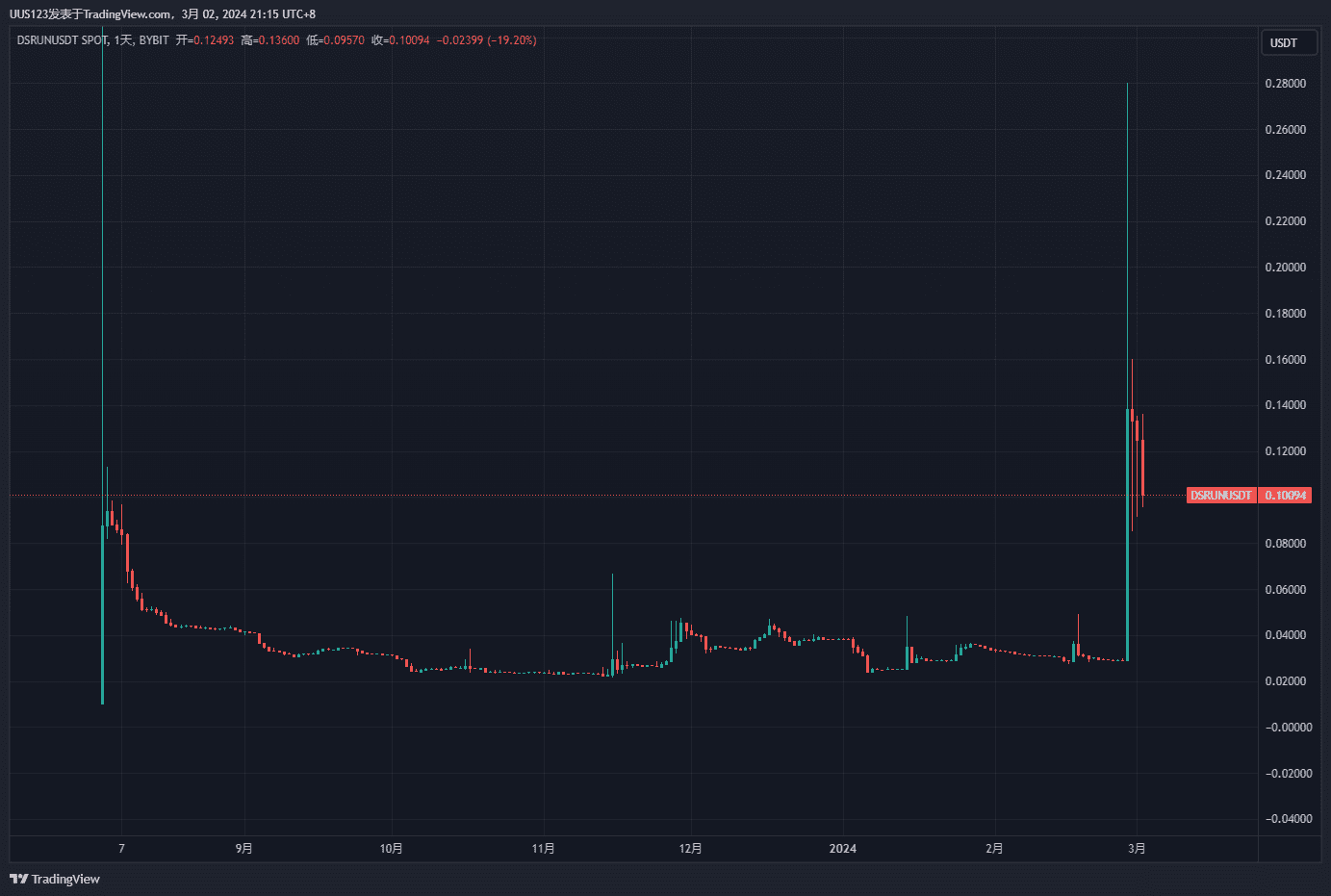The height and width of the screenshot is (896, 1331).
Task: Click the 0.28000 price scale label
Action: coord(1286,84)
